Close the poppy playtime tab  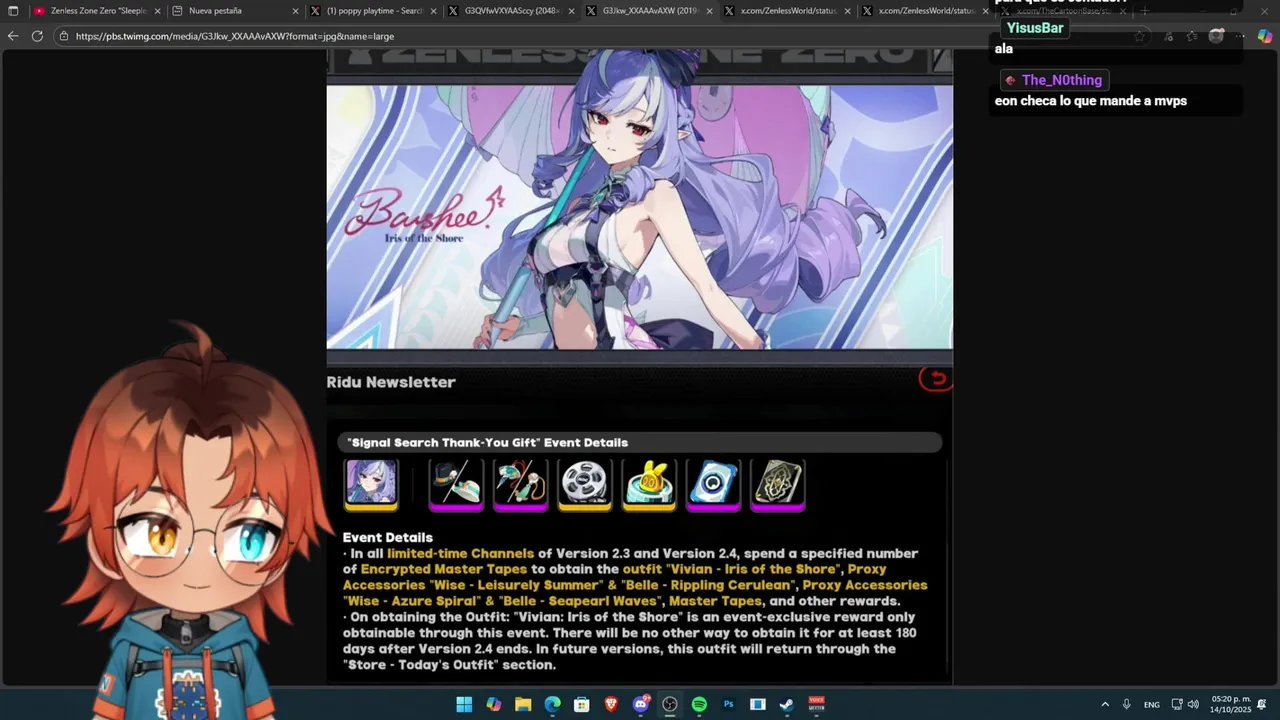[x=433, y=11]
